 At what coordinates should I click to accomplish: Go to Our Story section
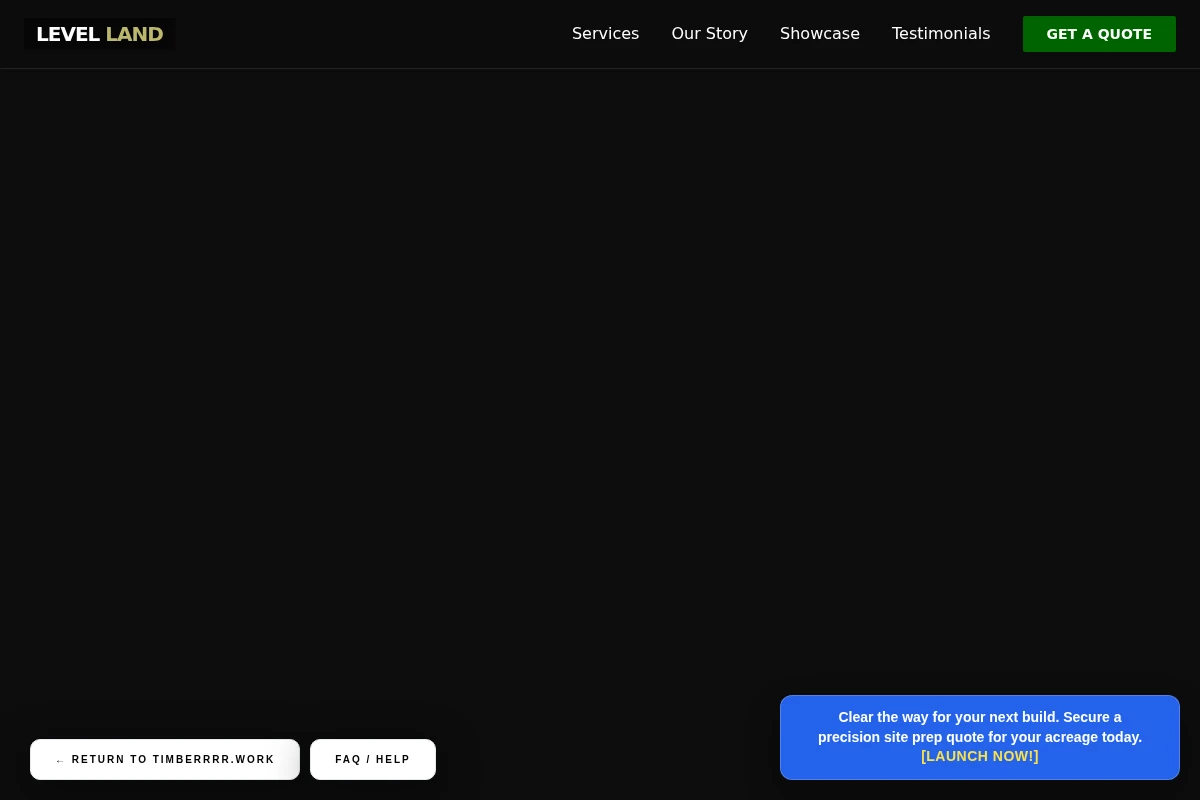709,34
